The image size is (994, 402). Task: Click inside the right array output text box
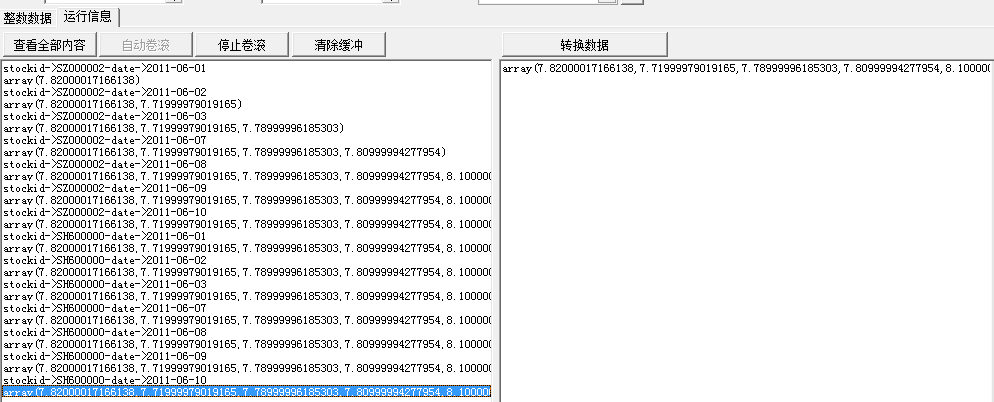pyautogui.click(x=745, y=230)
